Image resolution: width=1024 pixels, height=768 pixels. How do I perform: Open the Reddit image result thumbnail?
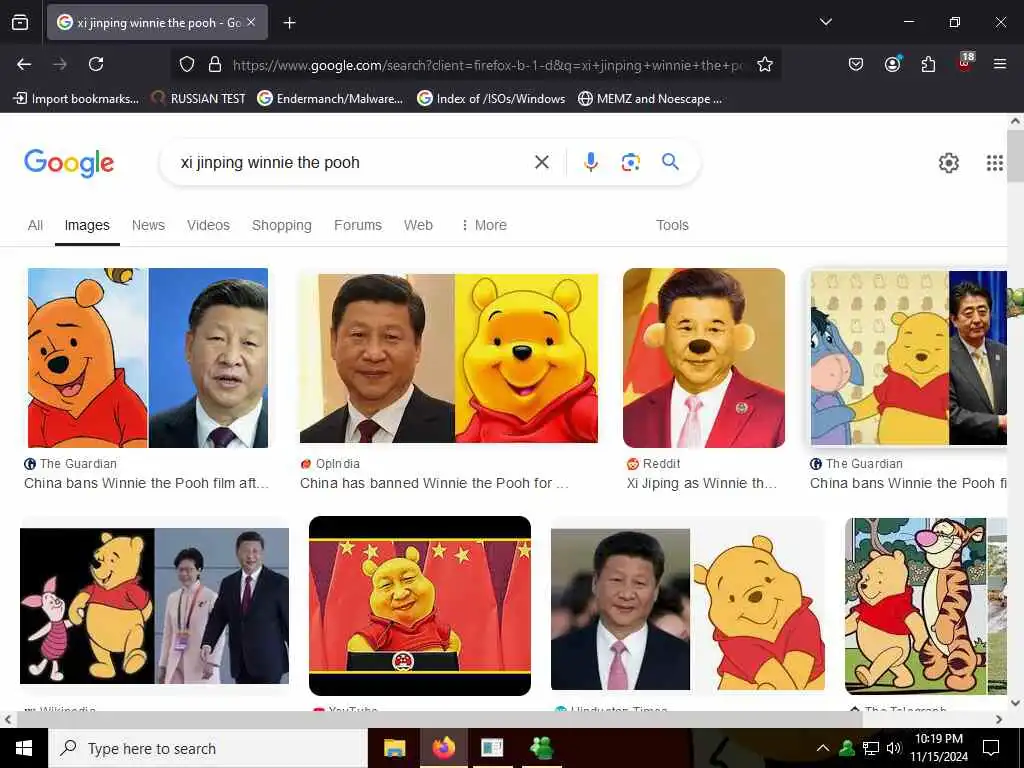pos(704,358)
